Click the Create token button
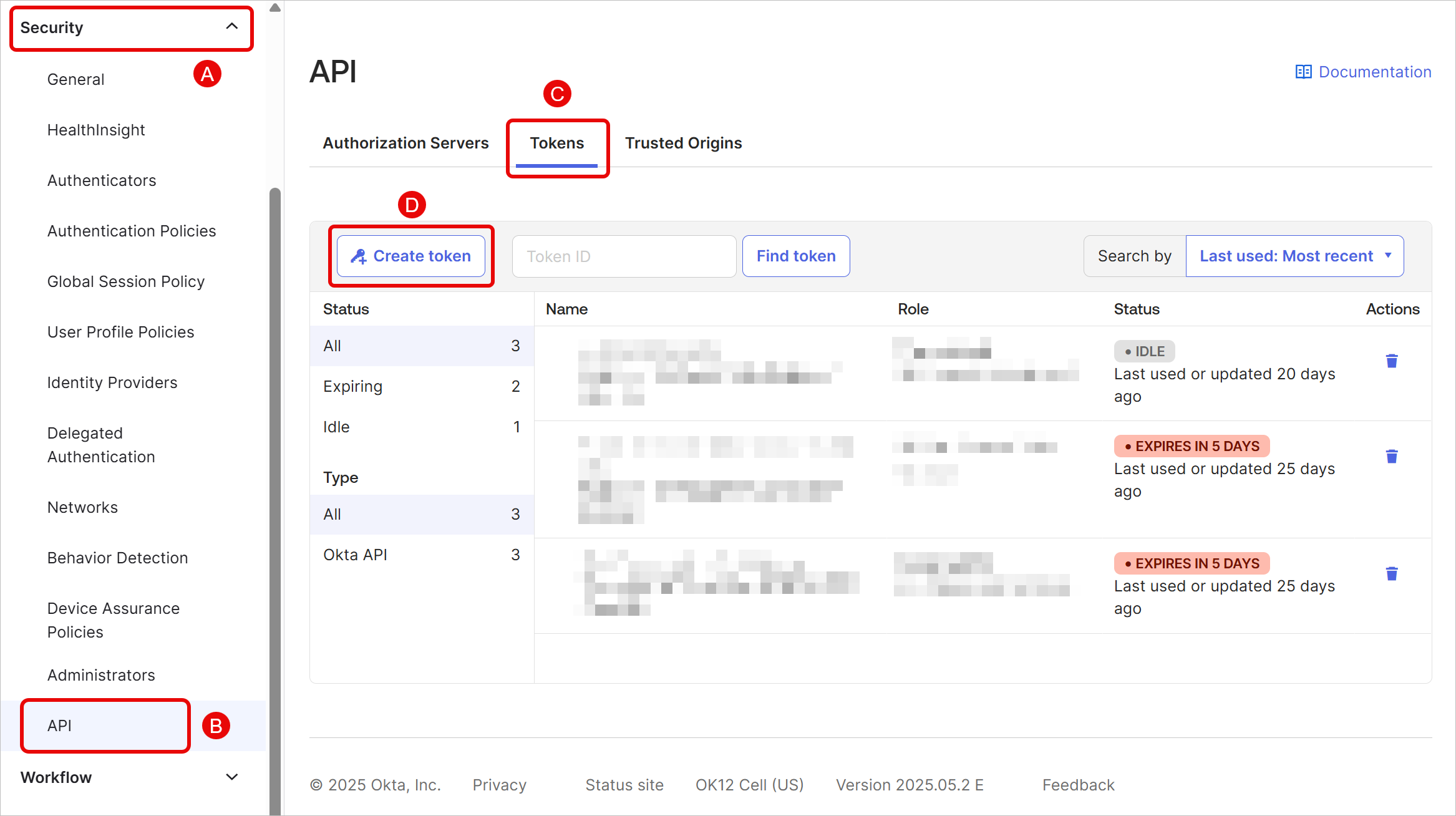1456x816 pixels. point(411,256)
